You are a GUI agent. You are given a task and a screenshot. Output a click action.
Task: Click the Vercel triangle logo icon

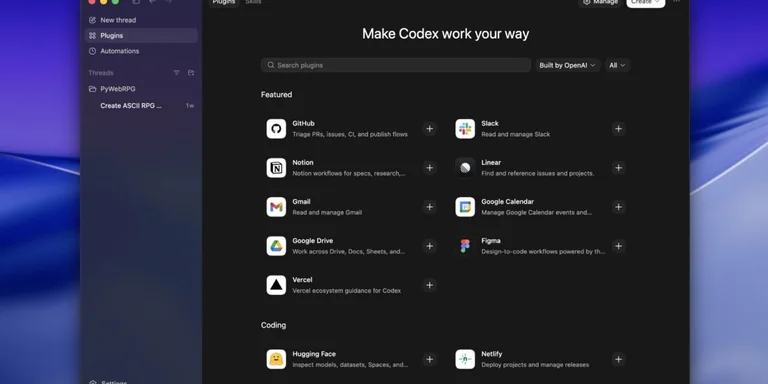276,285
